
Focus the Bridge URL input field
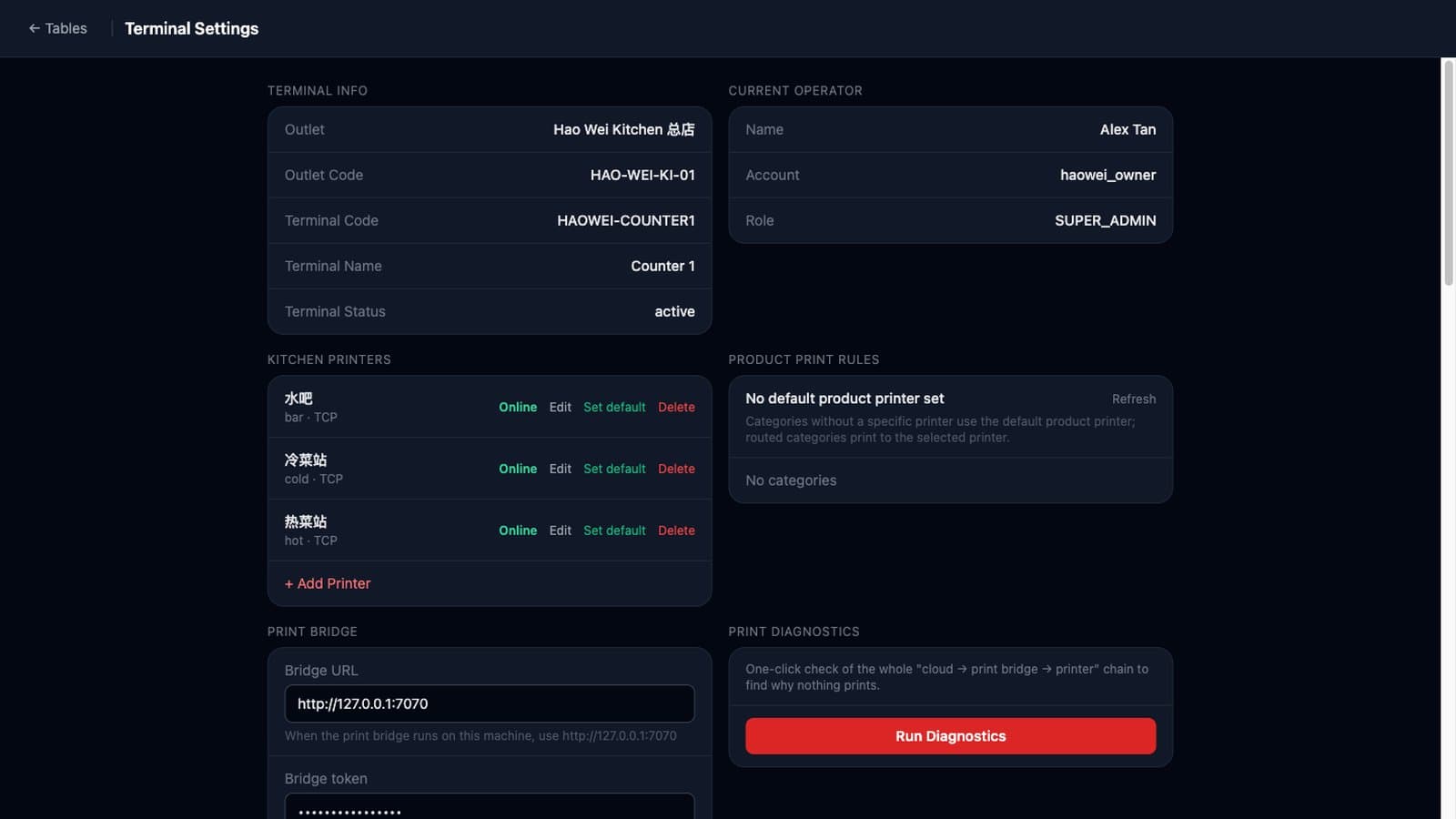tap(490, 703)
